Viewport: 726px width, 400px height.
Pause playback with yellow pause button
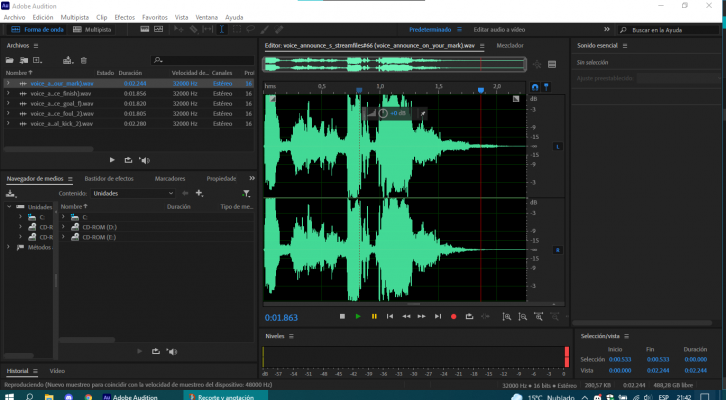pos(374,317)
